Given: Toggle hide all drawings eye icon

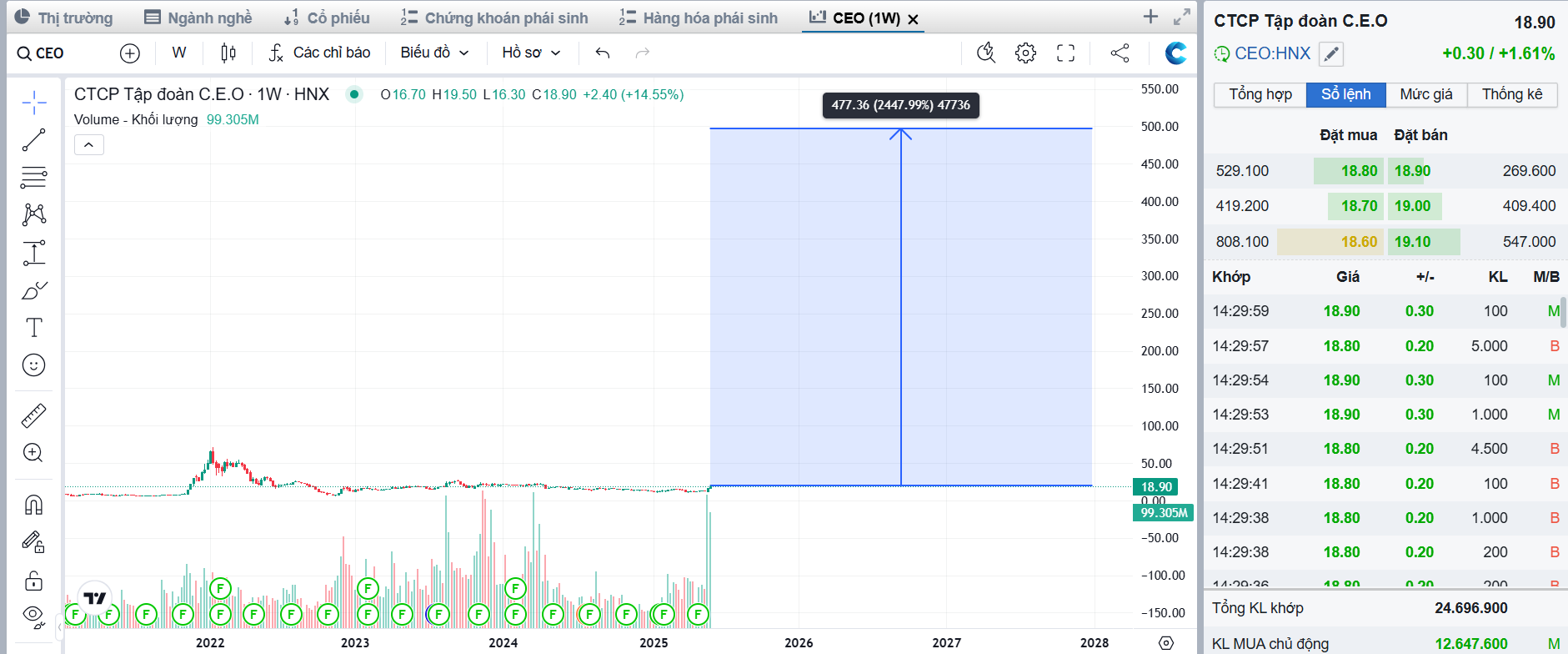Looking at the screenshot, I should click(x=34, y=616).
